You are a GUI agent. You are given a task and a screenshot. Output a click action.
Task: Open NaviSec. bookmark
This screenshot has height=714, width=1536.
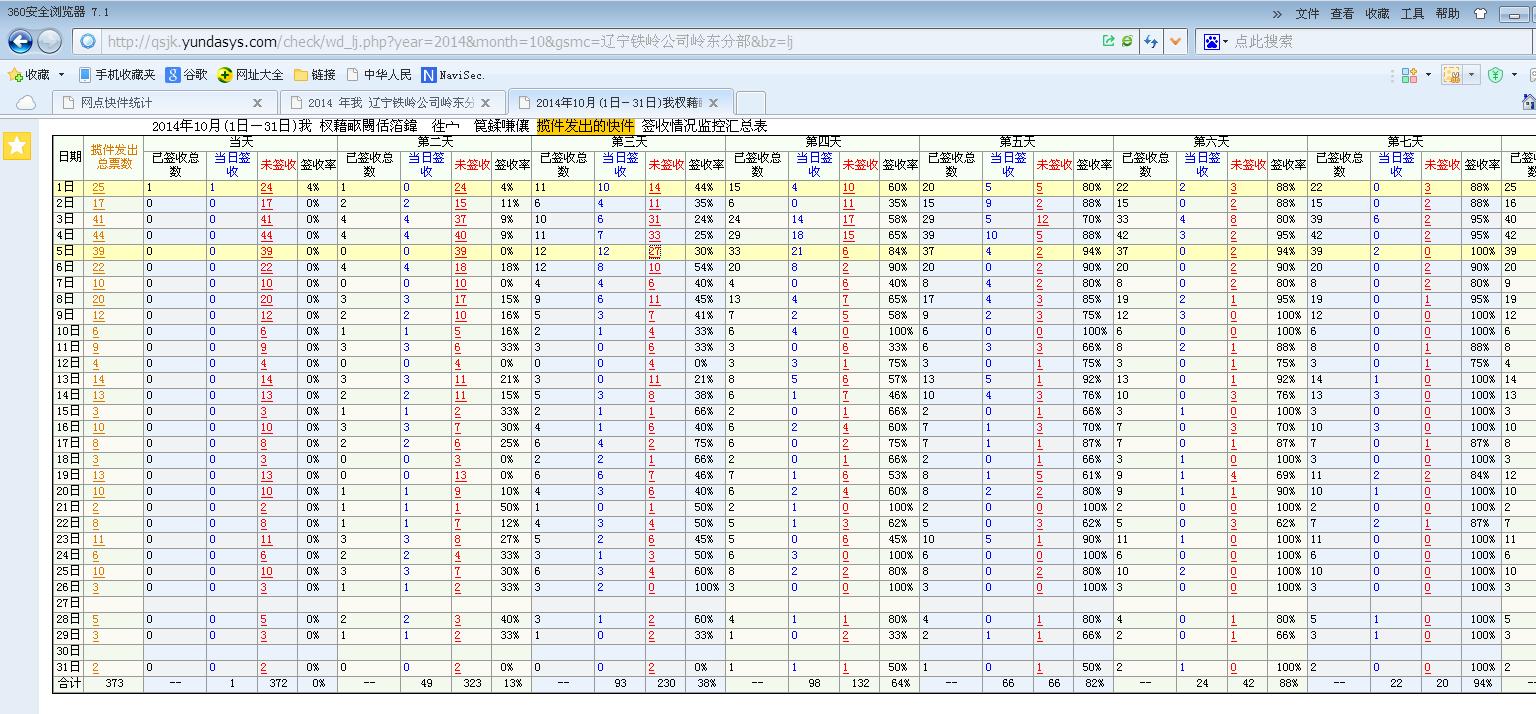[453, 75]
